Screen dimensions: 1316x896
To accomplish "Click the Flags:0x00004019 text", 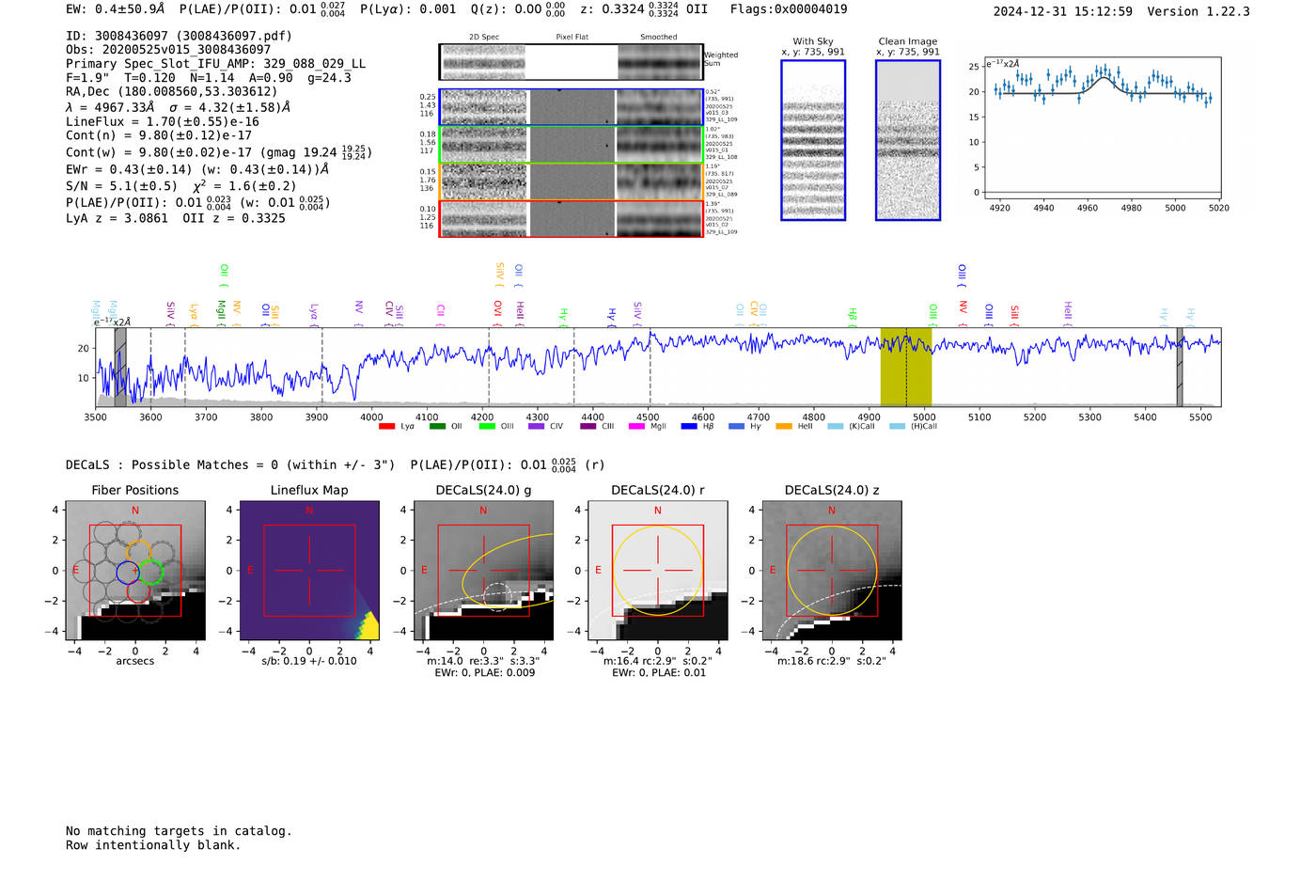I will 789,9.
